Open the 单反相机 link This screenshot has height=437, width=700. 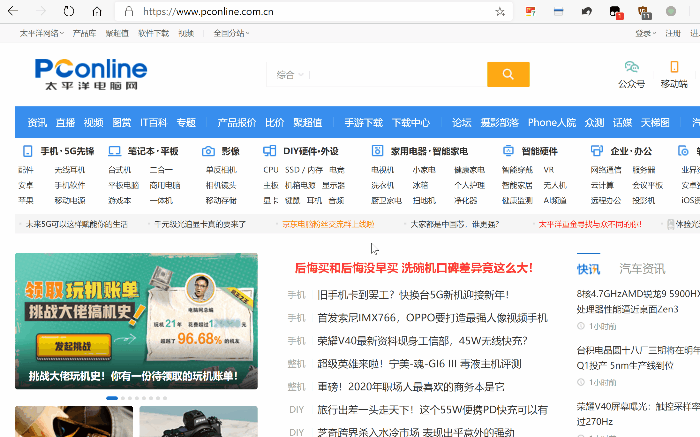tap(221, 170)
